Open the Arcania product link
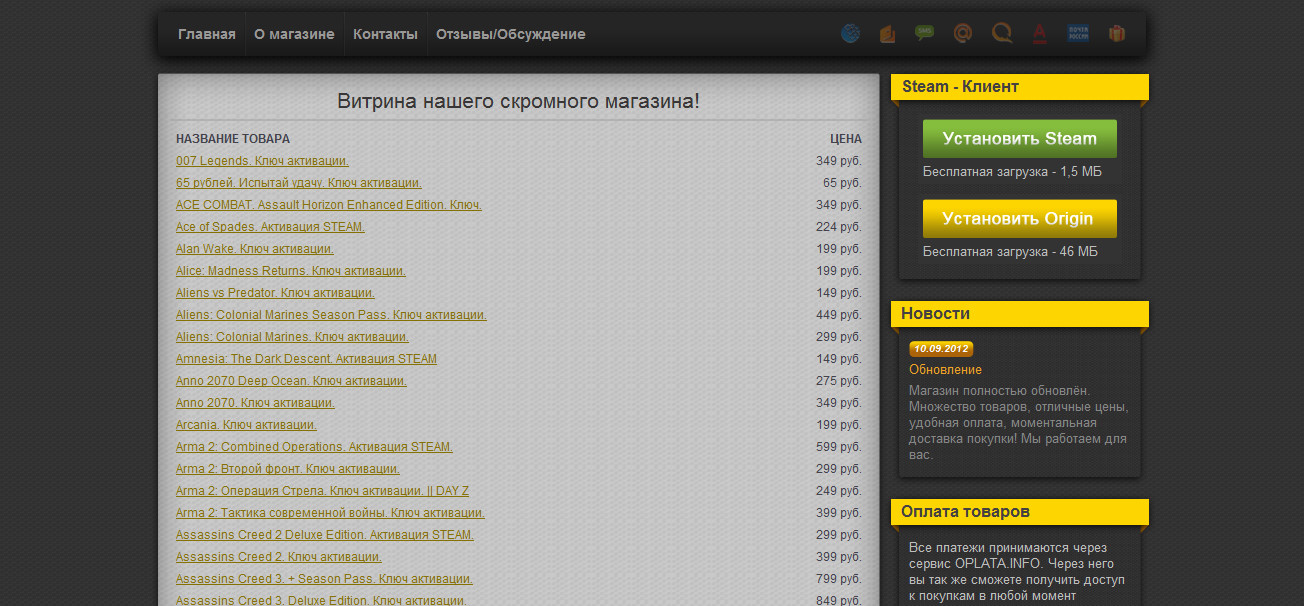 tap(246, 425)
